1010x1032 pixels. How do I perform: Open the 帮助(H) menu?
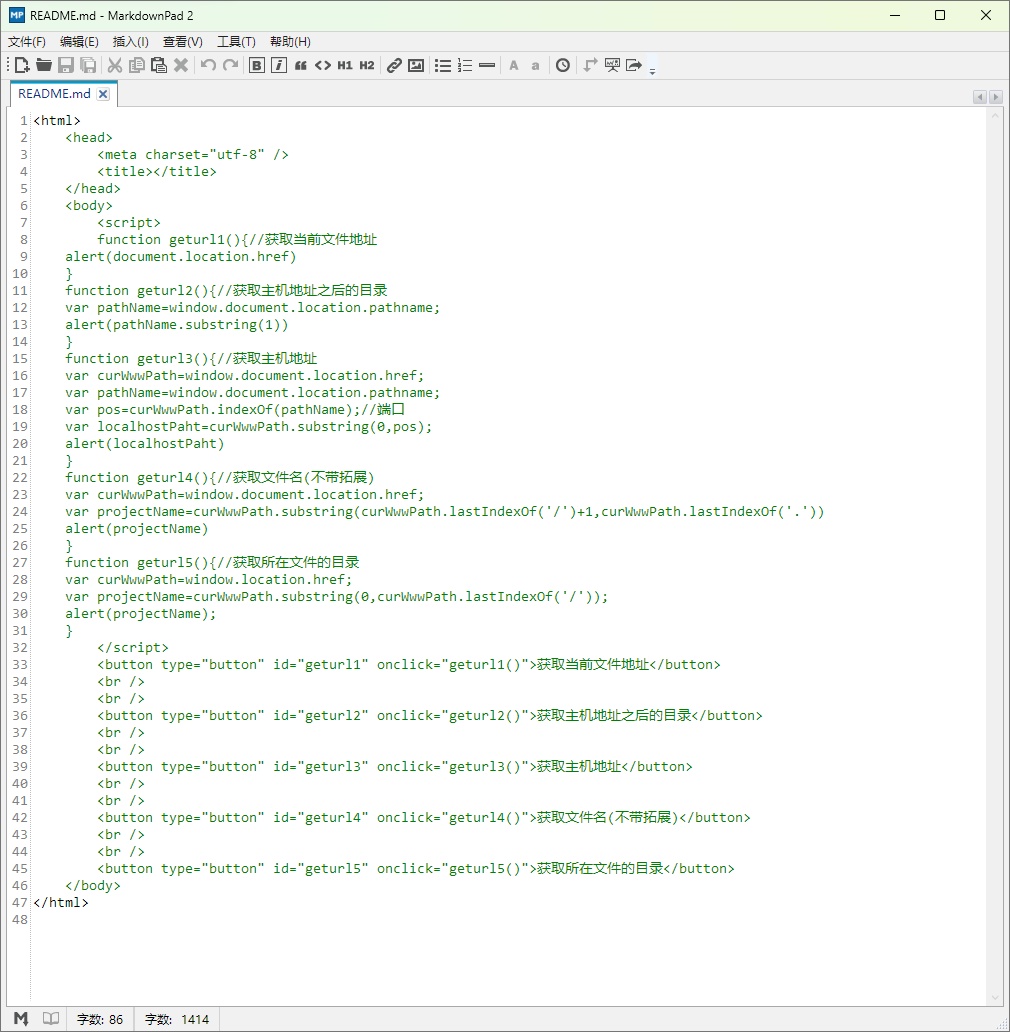click(x=290, y=41)
